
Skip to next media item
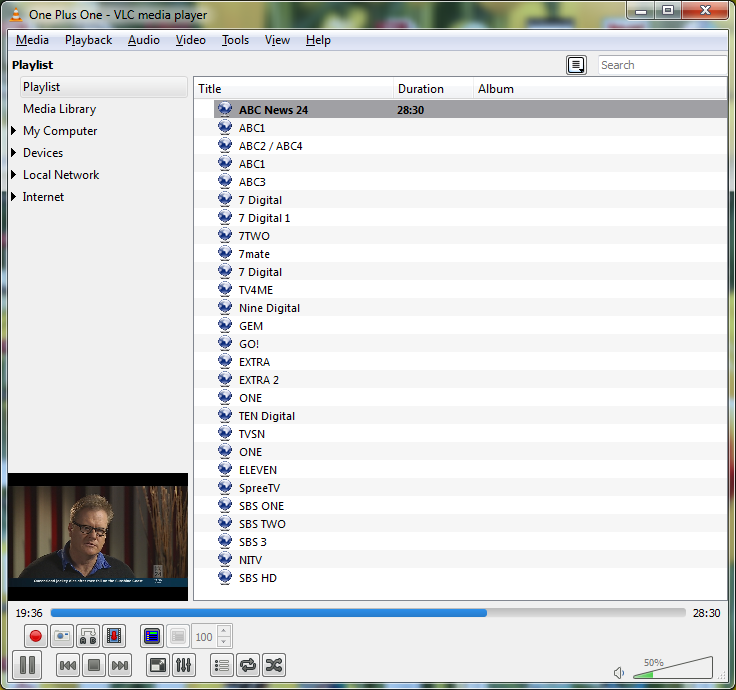pos(120,665)
